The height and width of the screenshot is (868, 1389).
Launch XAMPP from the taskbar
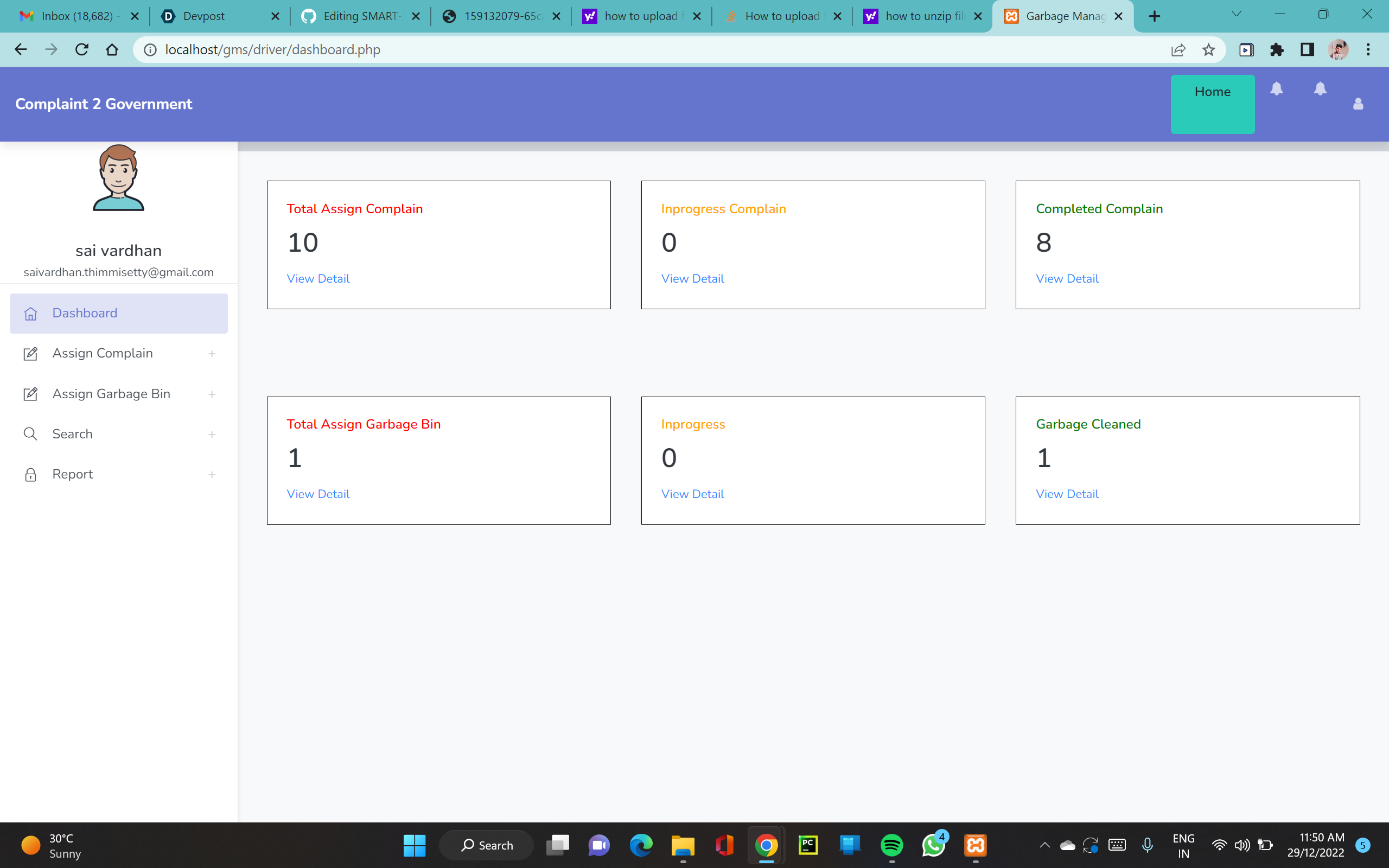(x=974, y=845)
